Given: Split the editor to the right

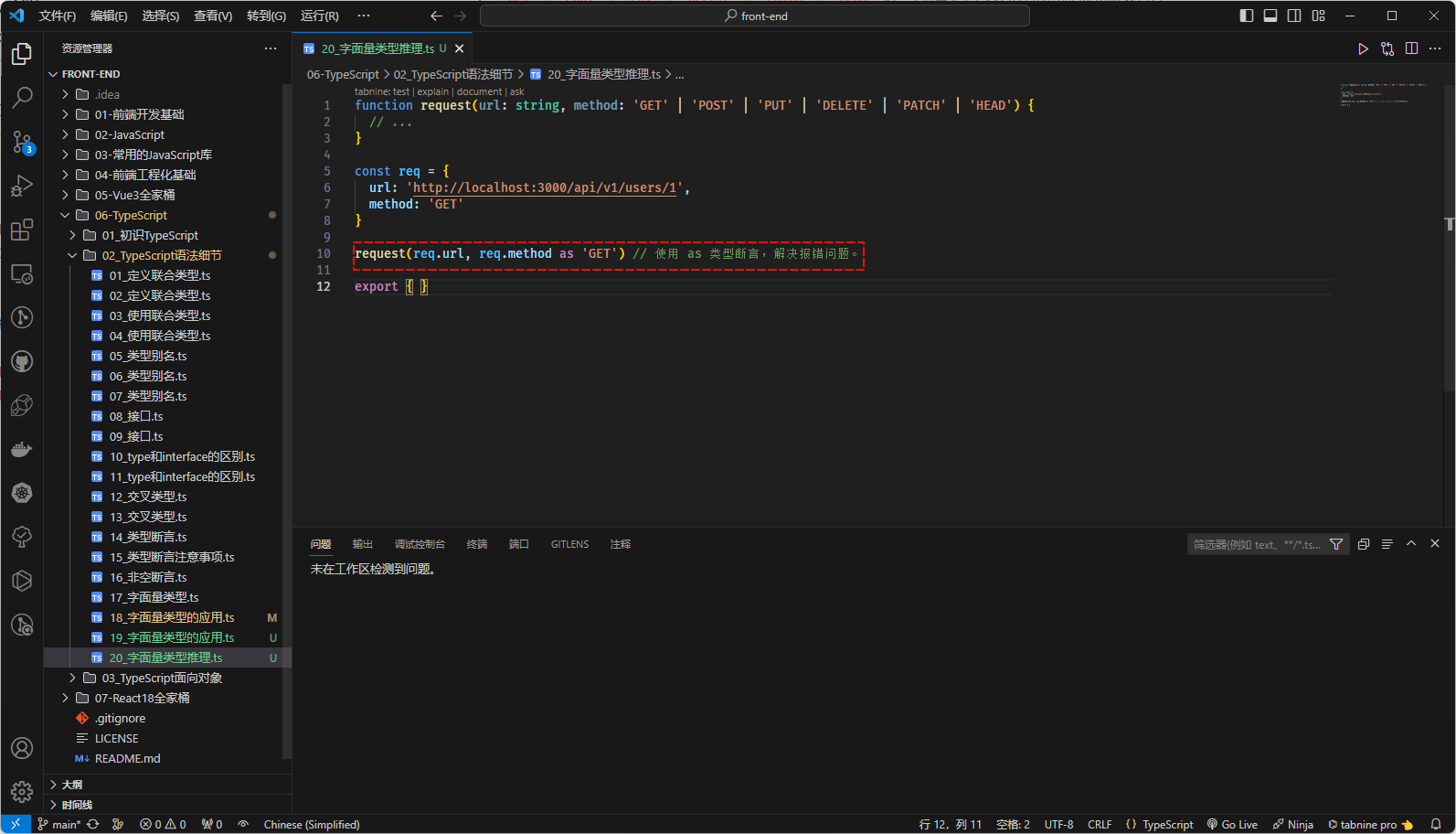Looking at the screenshot, I should click(x=1411, y=48).
